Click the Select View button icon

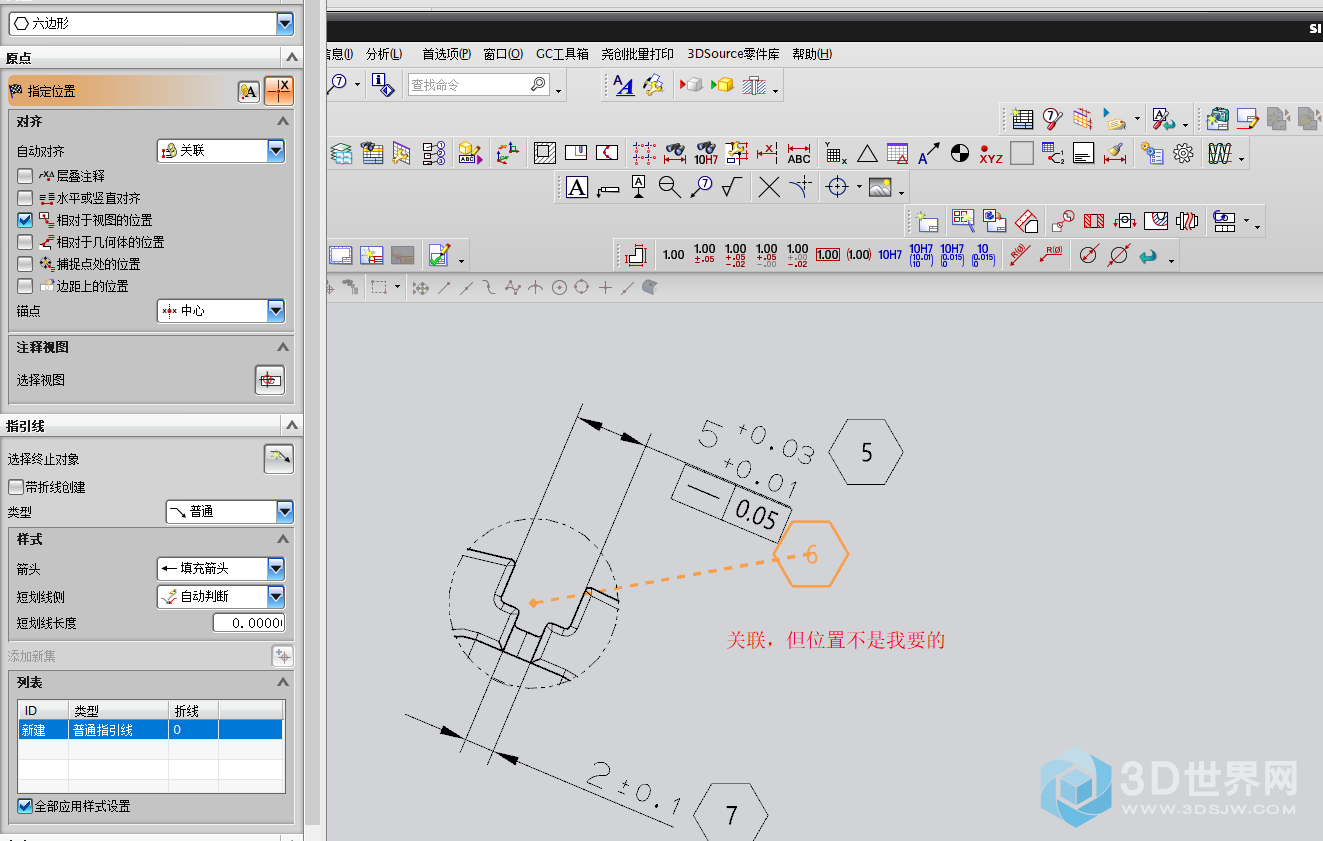coord(270,380)
